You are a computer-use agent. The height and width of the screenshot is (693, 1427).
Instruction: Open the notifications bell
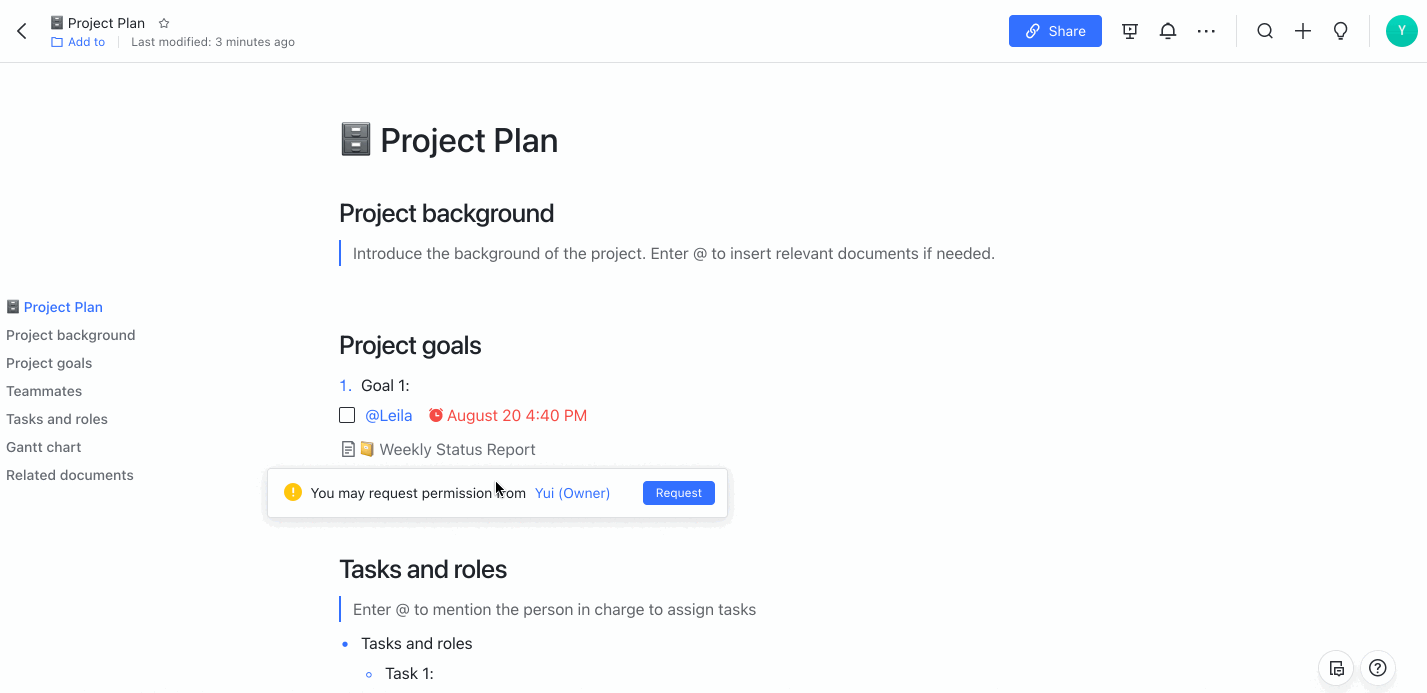pos(1167,31)
